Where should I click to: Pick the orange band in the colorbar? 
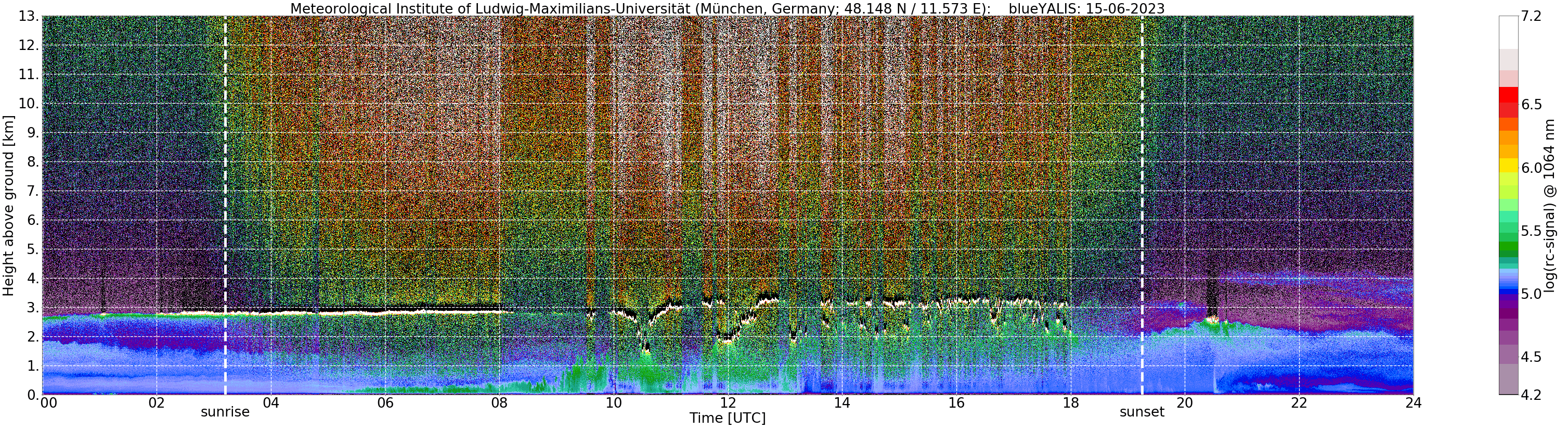1508,138
